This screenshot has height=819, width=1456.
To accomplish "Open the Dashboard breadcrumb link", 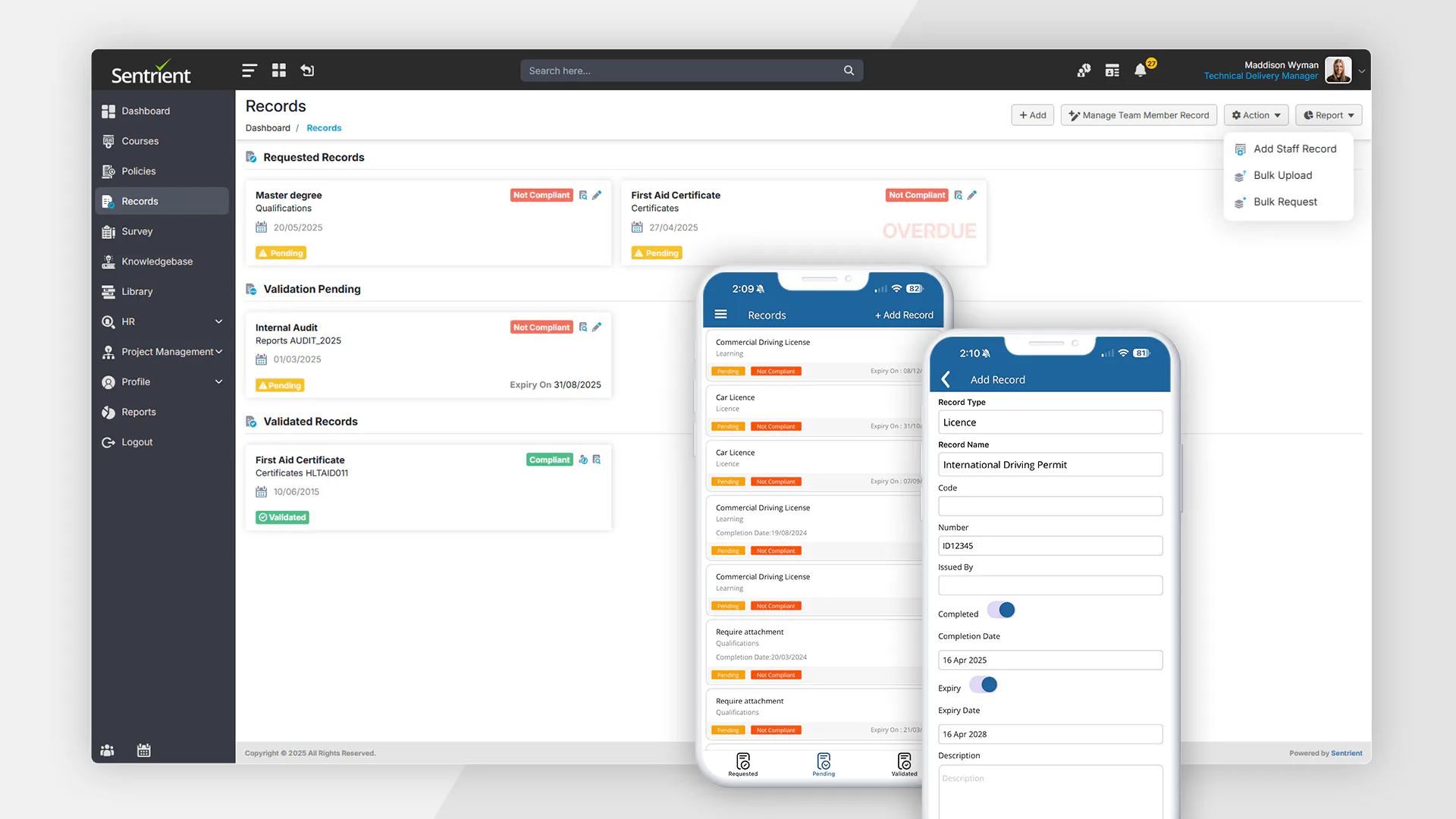I will click(267, 127).
